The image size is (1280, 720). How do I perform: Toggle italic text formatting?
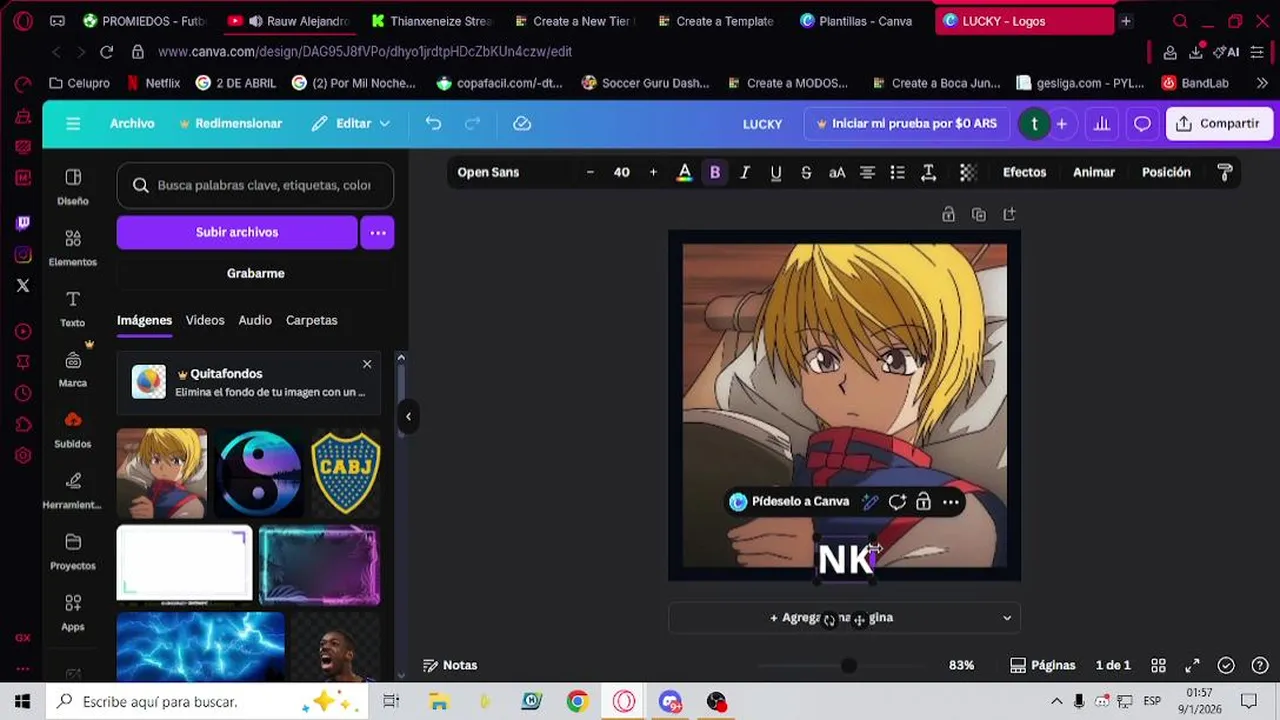coord(745,172)
